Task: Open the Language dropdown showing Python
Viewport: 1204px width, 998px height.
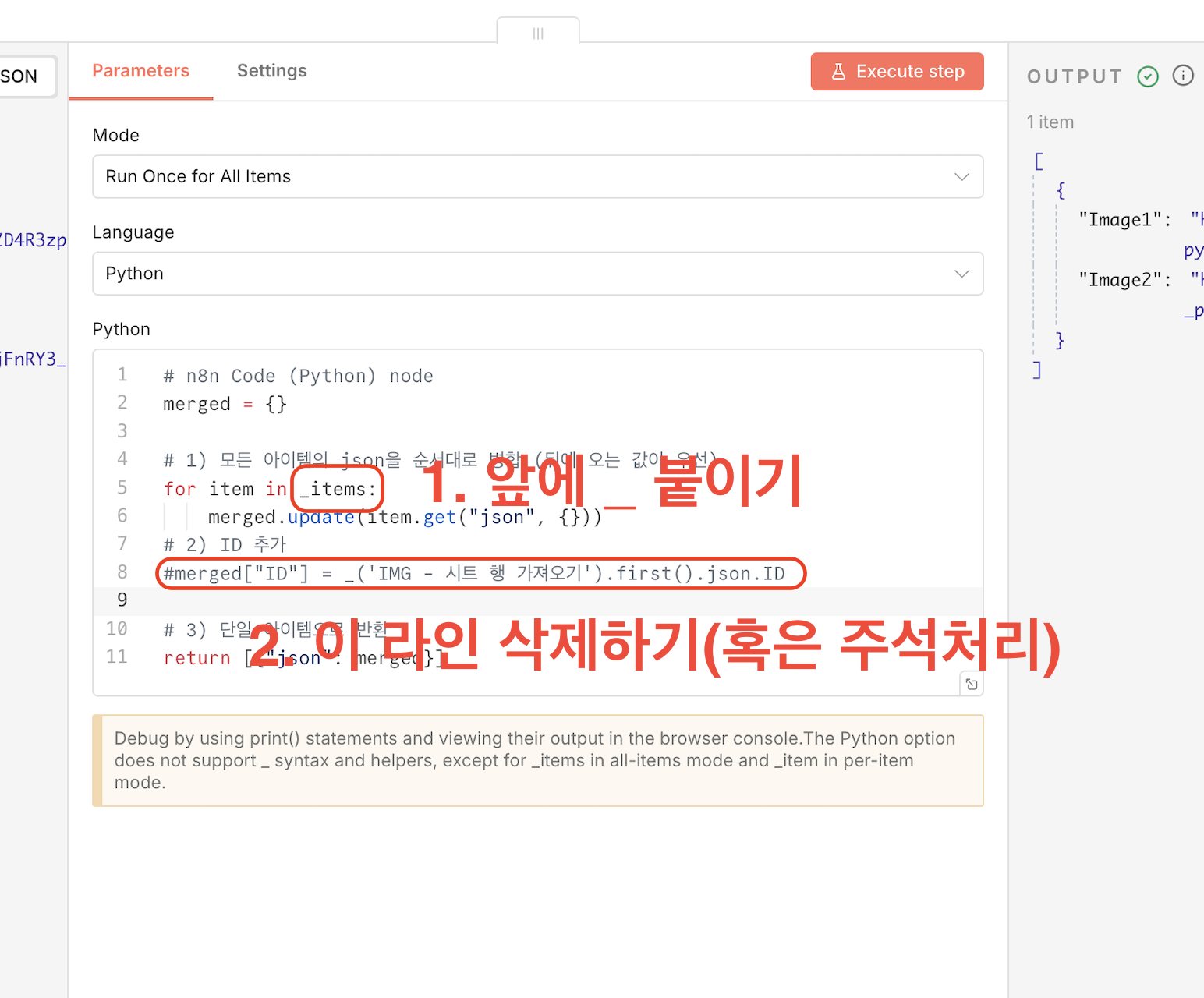Action: pyautogui.click(x=538, y=274)
